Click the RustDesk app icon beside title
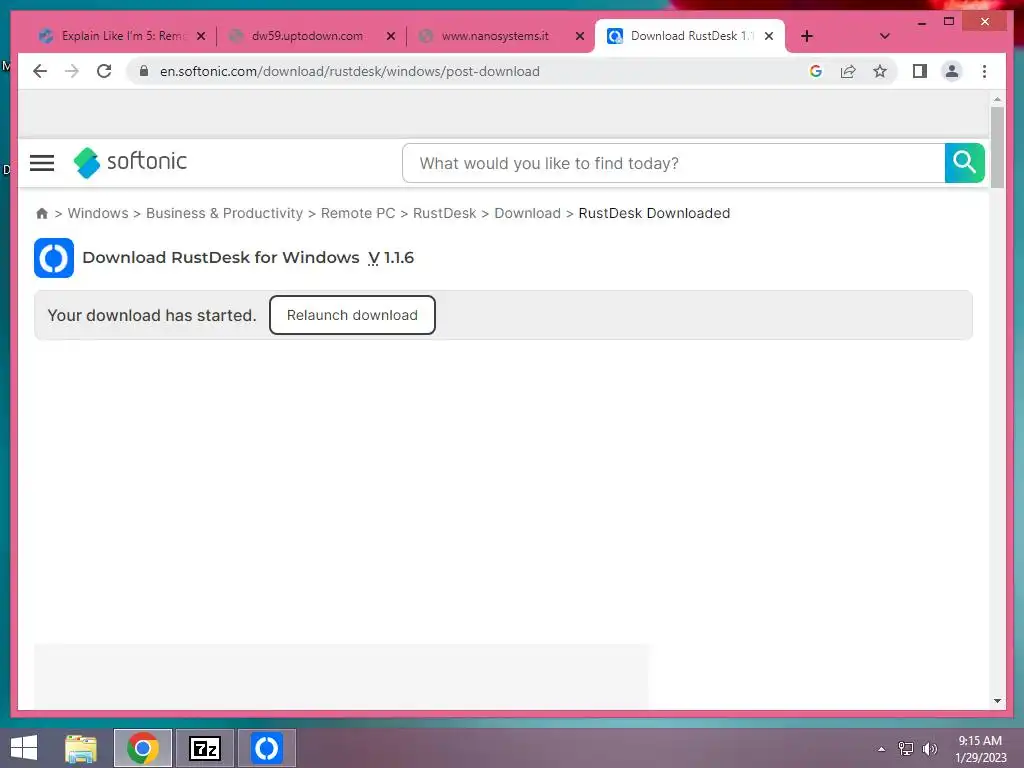 coord(54,258)
